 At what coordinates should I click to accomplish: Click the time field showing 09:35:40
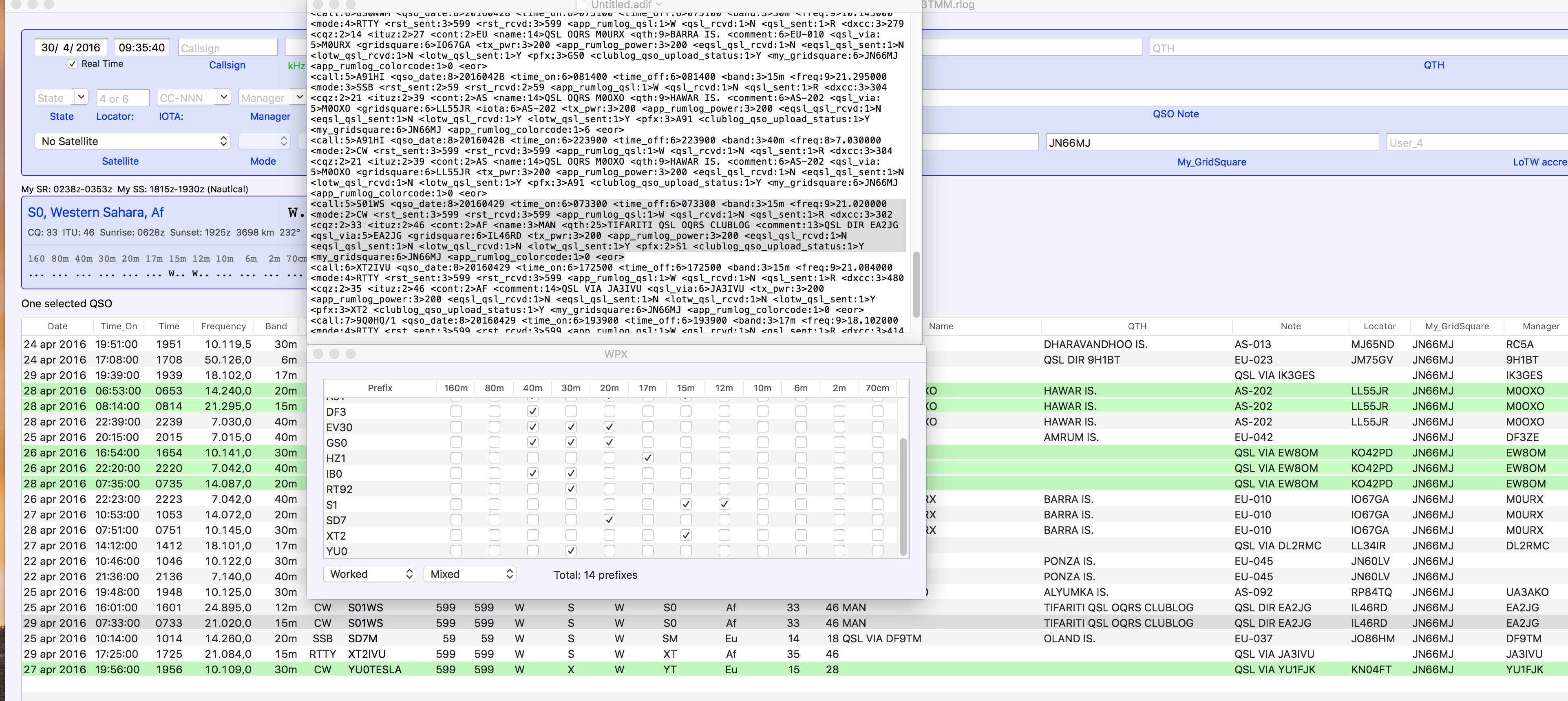pos(142,47)
